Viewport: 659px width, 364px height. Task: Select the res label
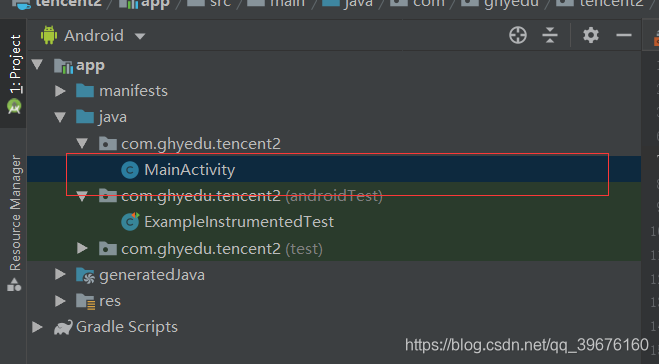[x=110, y=301]
